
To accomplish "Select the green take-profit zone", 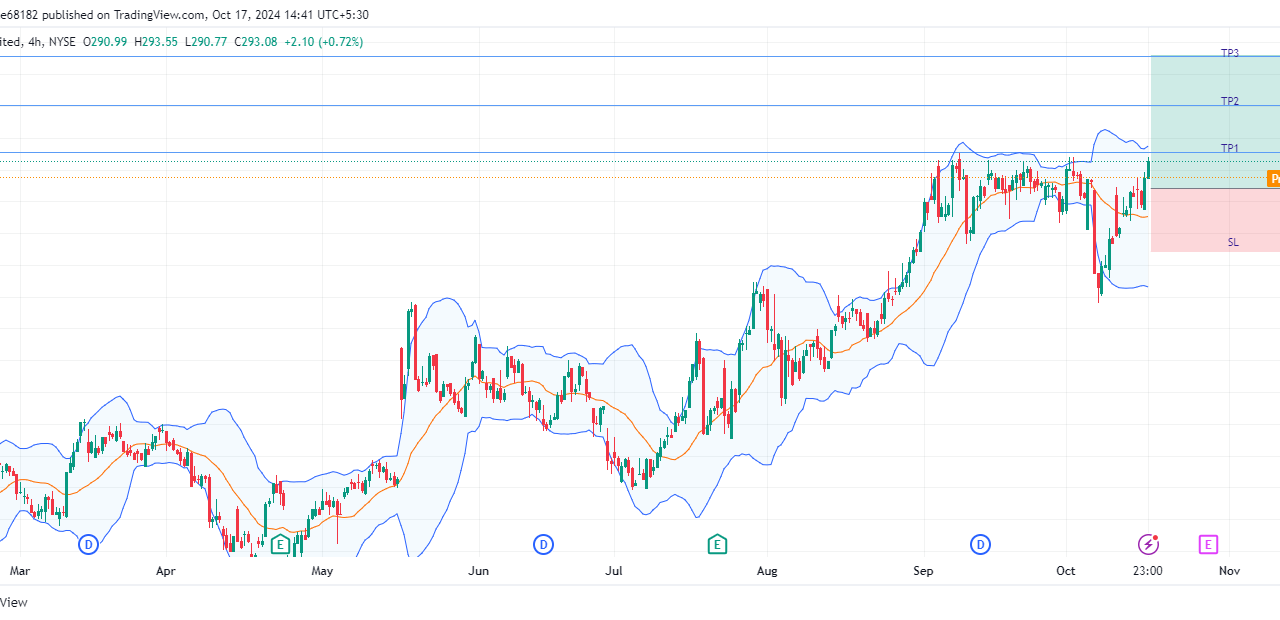I will (1215, 122).
